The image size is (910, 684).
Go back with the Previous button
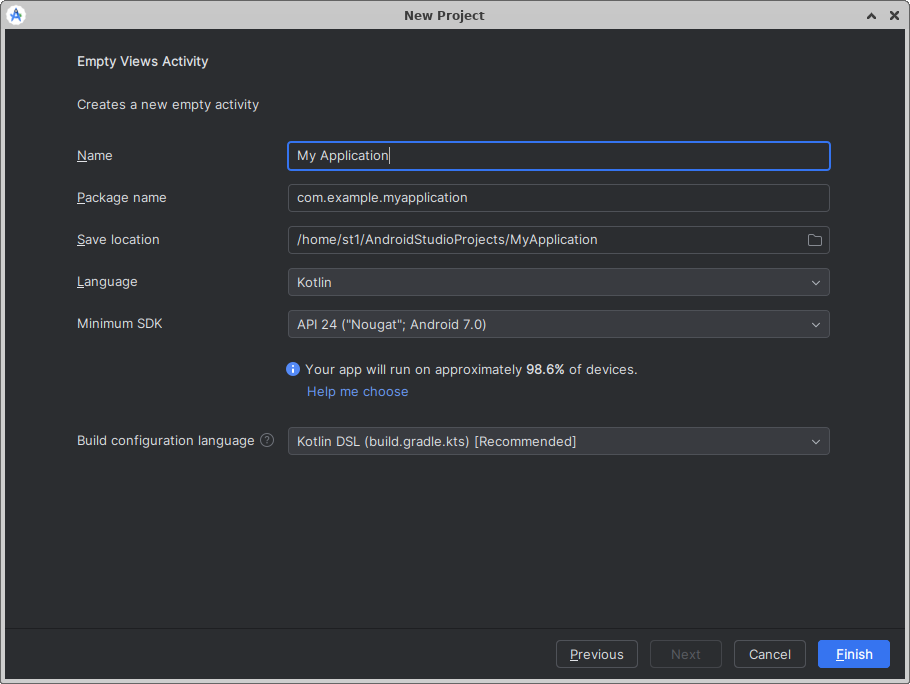[x=596, y=654]
